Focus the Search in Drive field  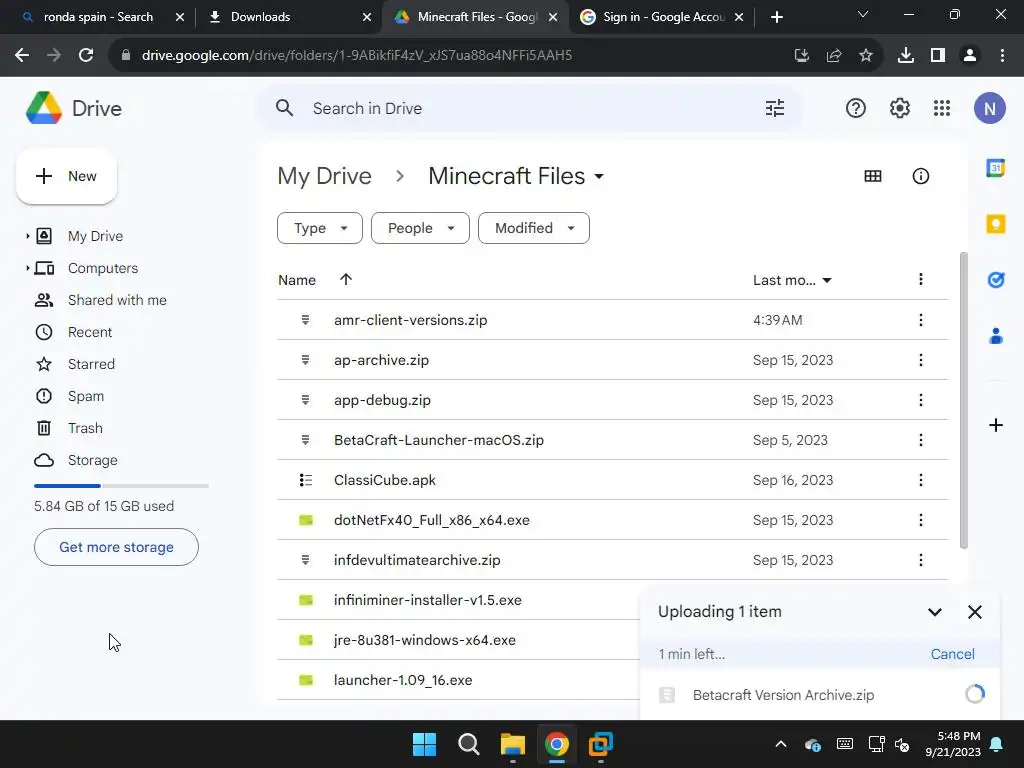coord(529,108)
